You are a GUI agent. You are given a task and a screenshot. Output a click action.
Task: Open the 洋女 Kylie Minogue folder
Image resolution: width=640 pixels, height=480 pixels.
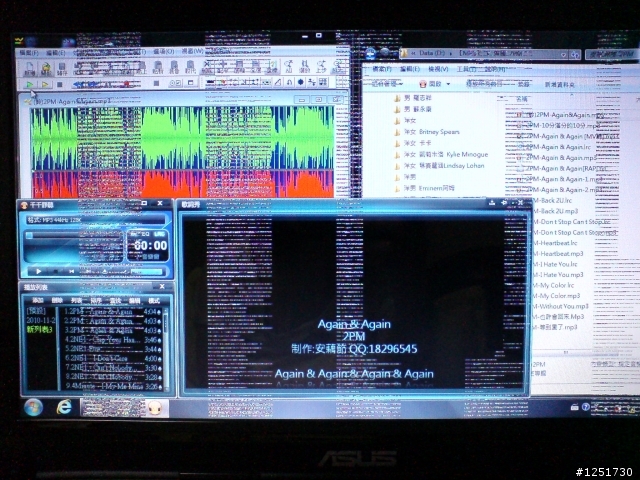coord(441,154)
